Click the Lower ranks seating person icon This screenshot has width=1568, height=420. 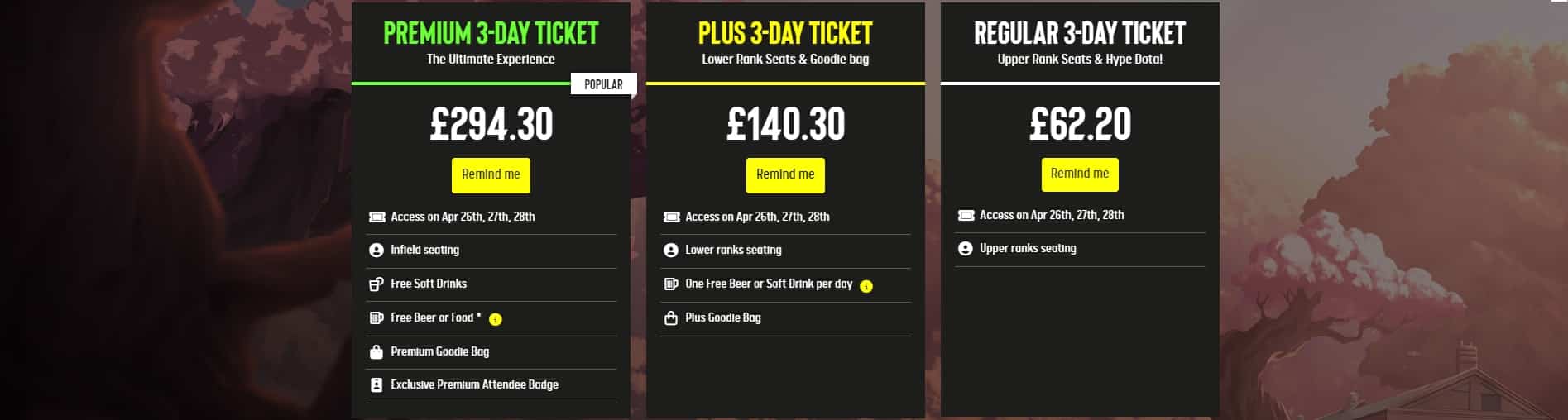click(x=671, y=250)
